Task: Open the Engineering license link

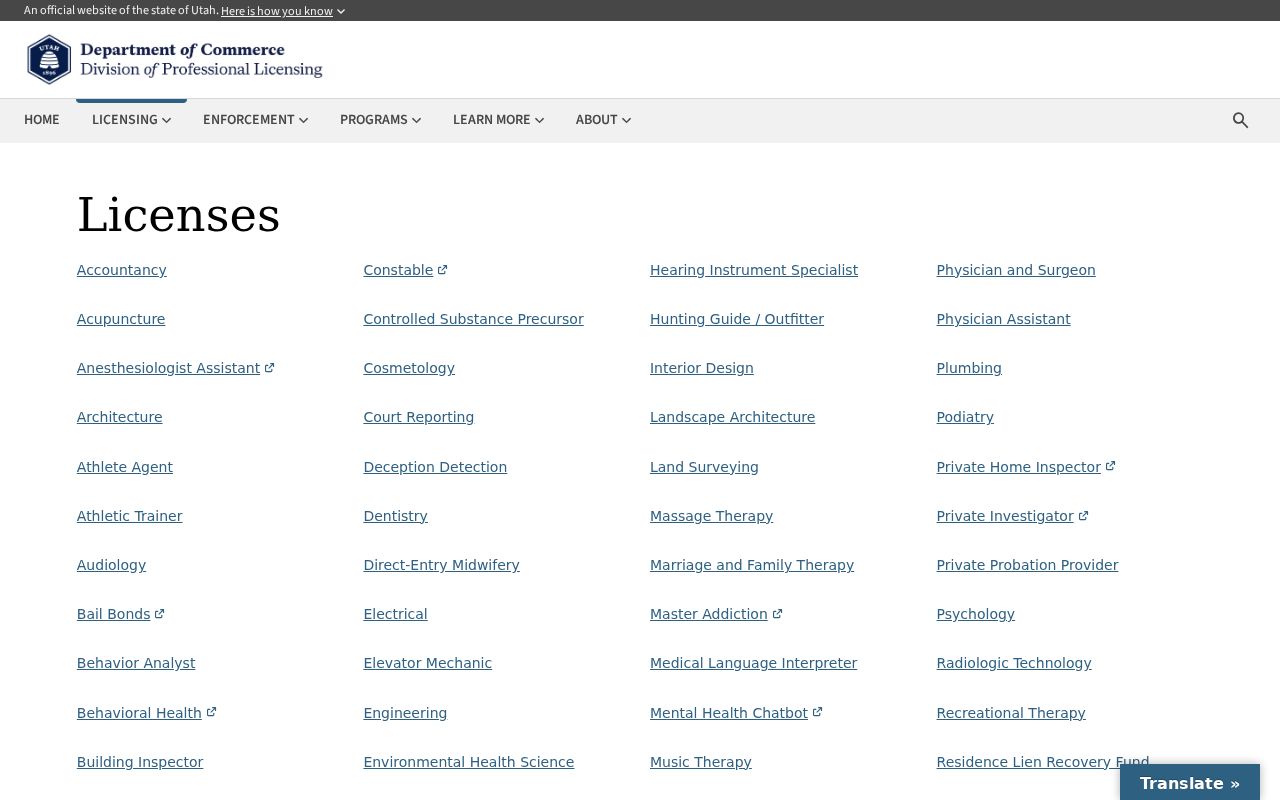Action: click(405, 713)
